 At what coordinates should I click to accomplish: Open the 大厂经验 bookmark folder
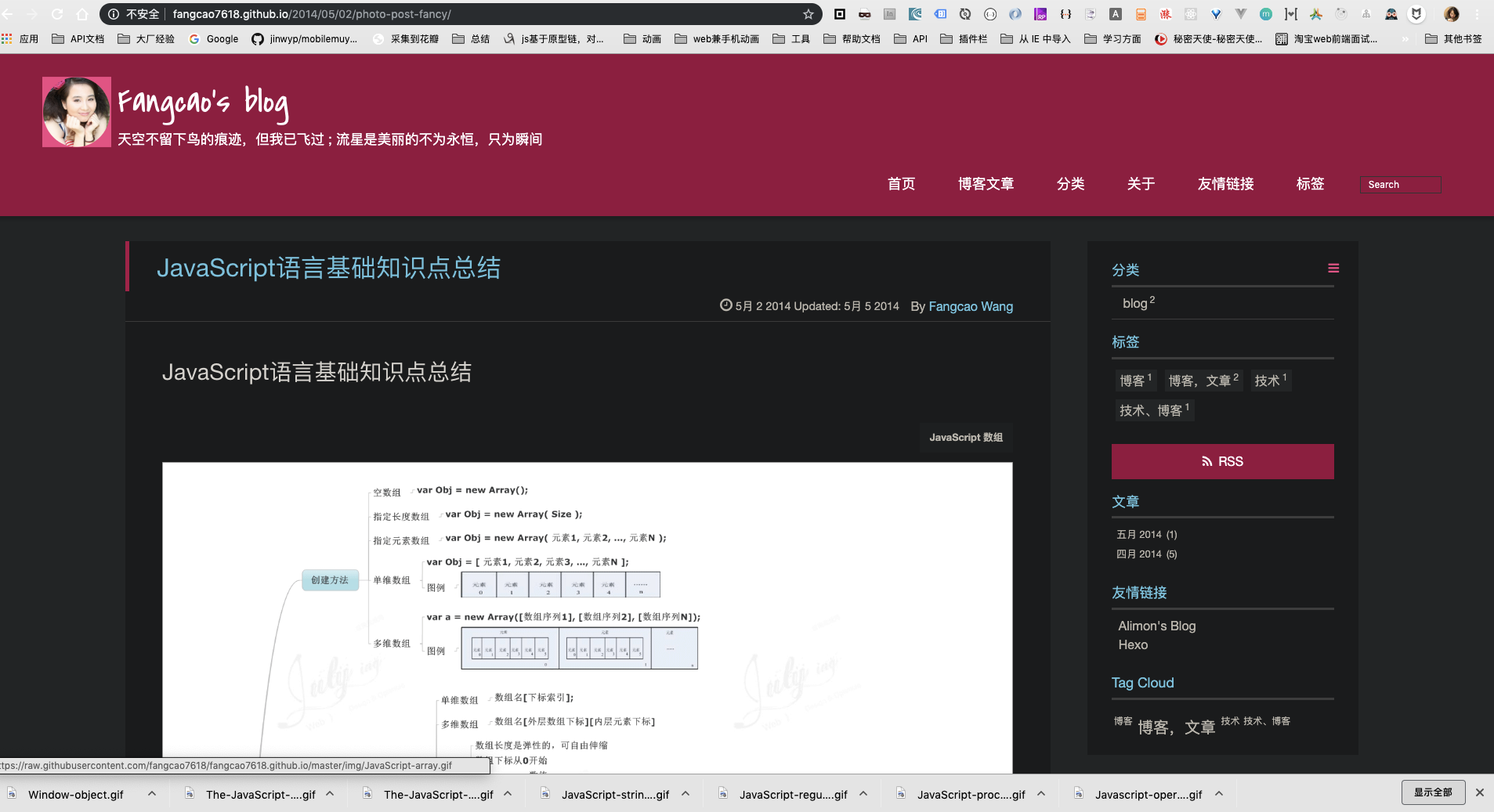click(x=147, y=39)
